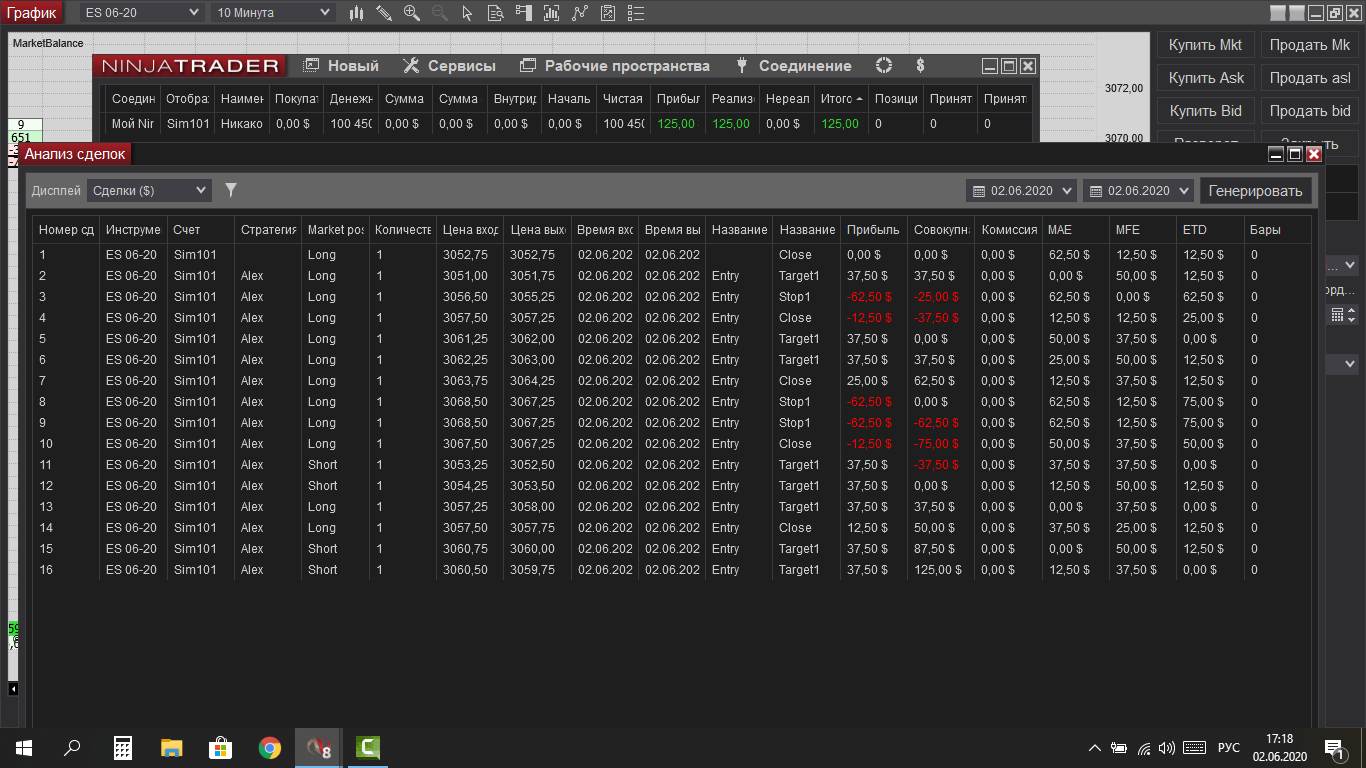Image resolution: width=1366 pixels, height=768 pixels.
Task: Open the ES 06-20 instrument dropdown
Action: [142, 13]
